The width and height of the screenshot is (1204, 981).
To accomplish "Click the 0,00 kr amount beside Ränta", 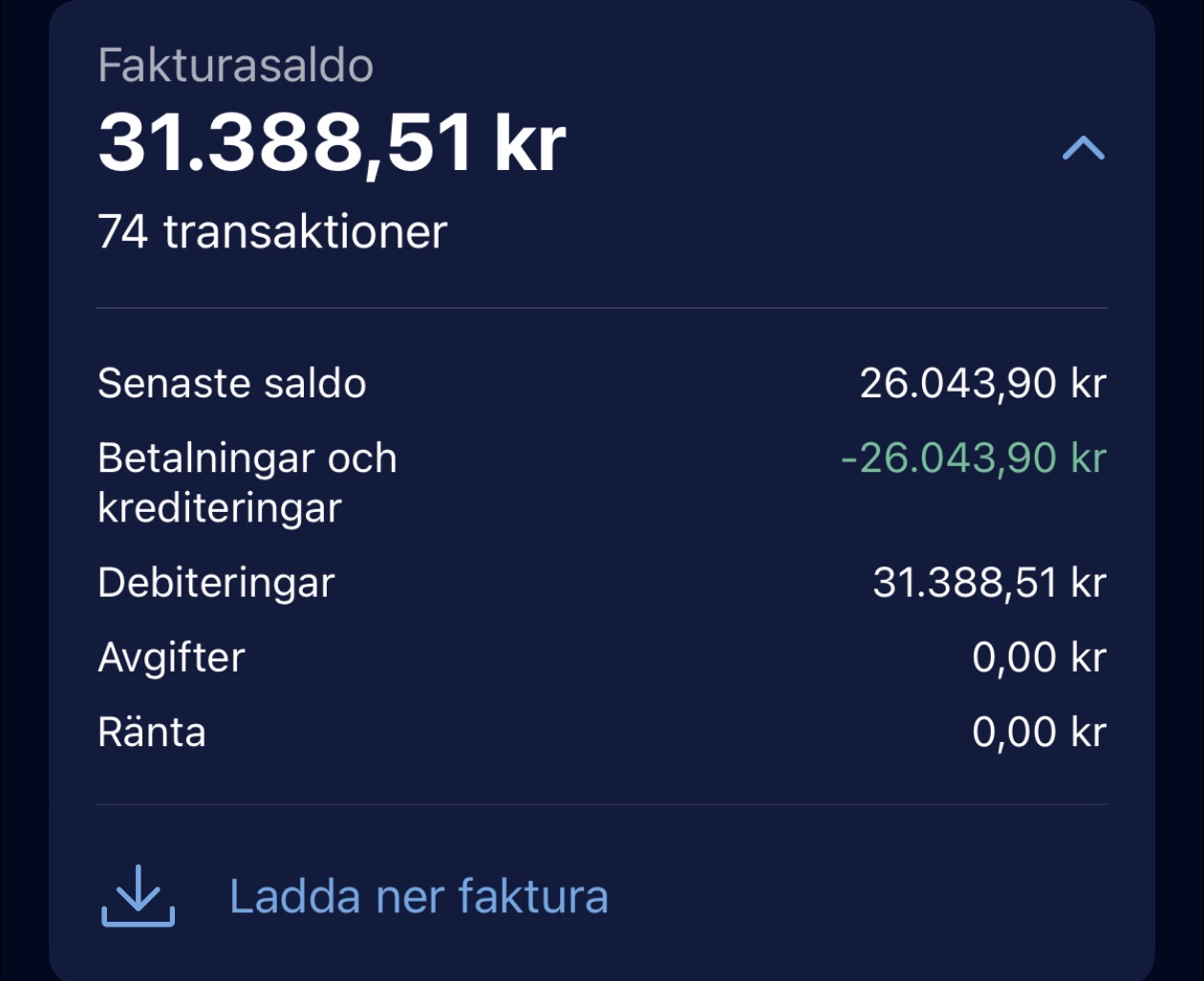I will (x=1038, y=733).
